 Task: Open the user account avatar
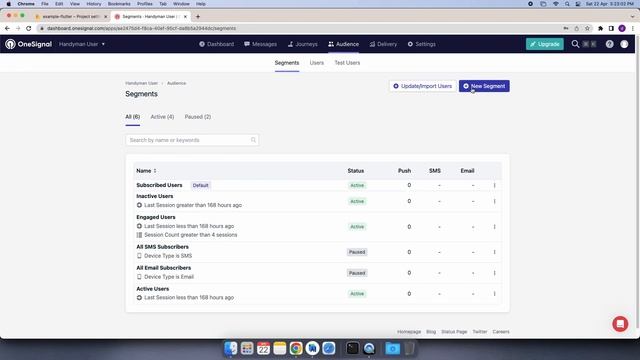point(624,44)
